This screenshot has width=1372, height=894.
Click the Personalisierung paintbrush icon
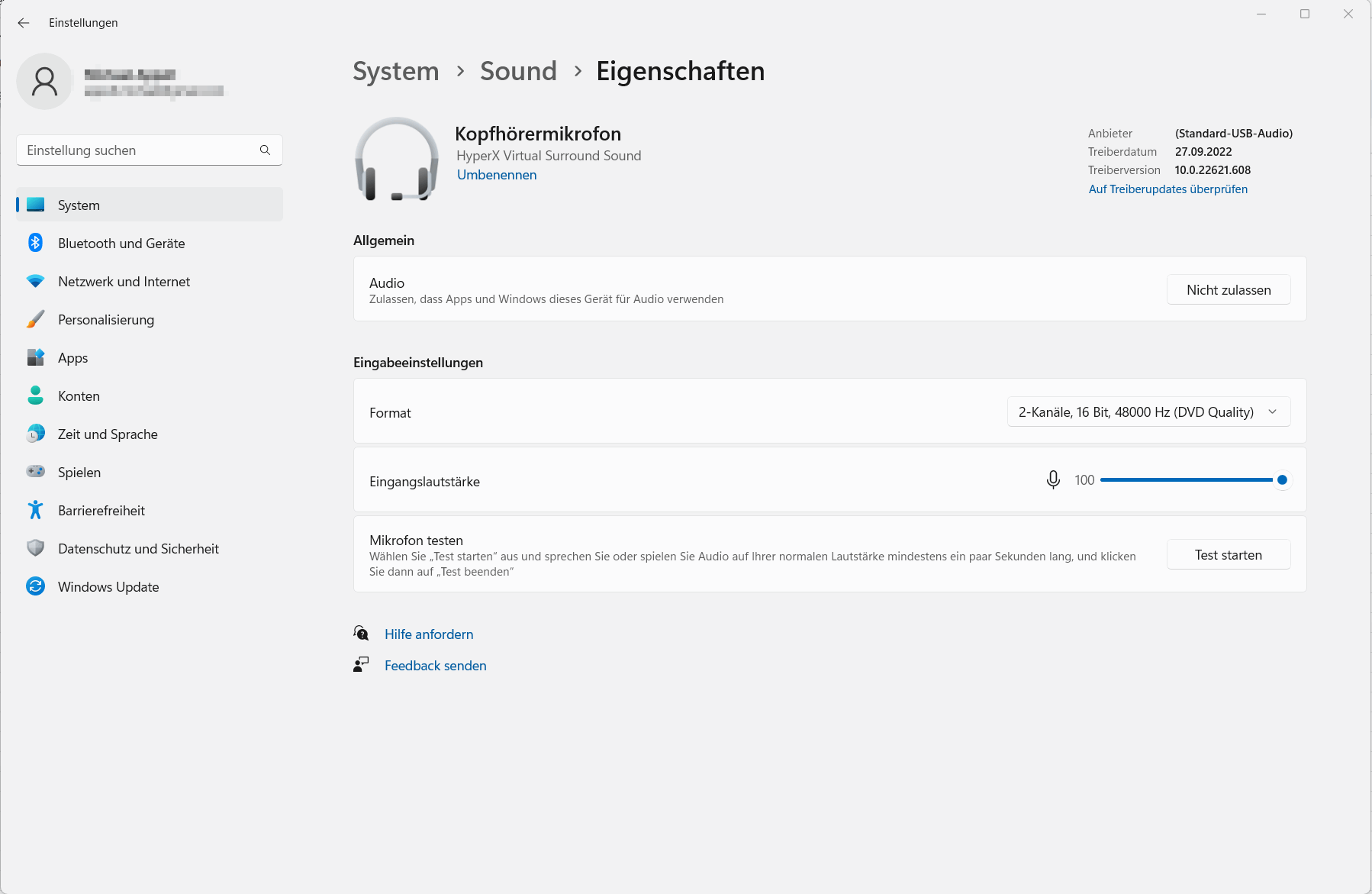(35, 319)
